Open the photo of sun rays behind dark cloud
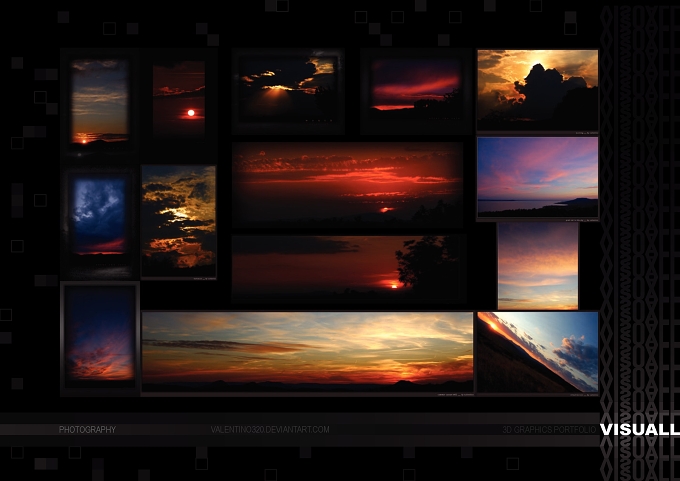This screenshot has width=680, height=481. click(x=288, y=91)
